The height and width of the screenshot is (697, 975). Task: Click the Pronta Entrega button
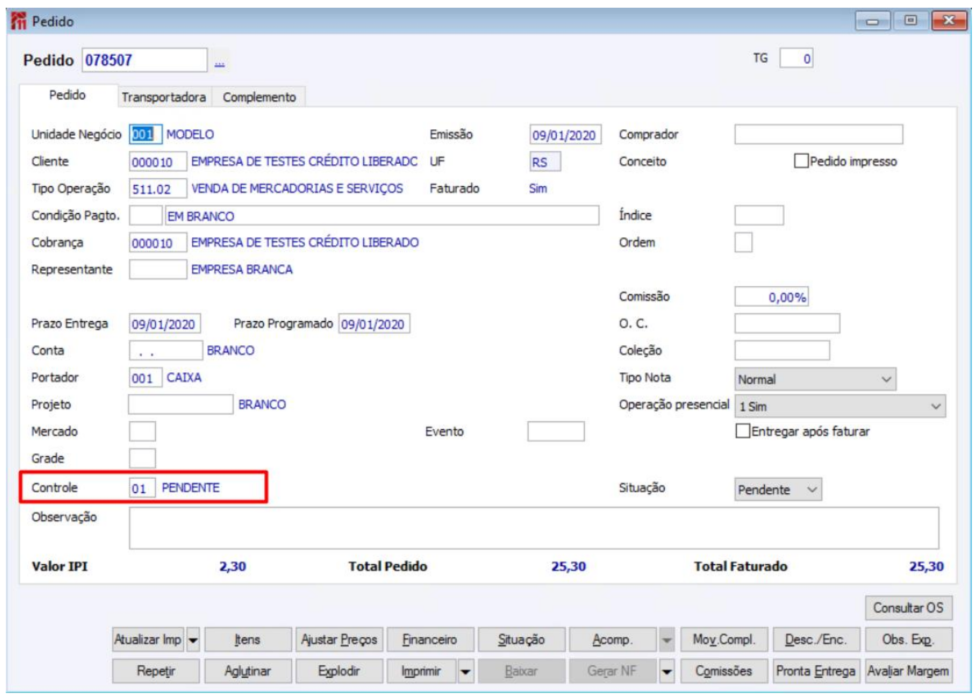coord(815,672)
